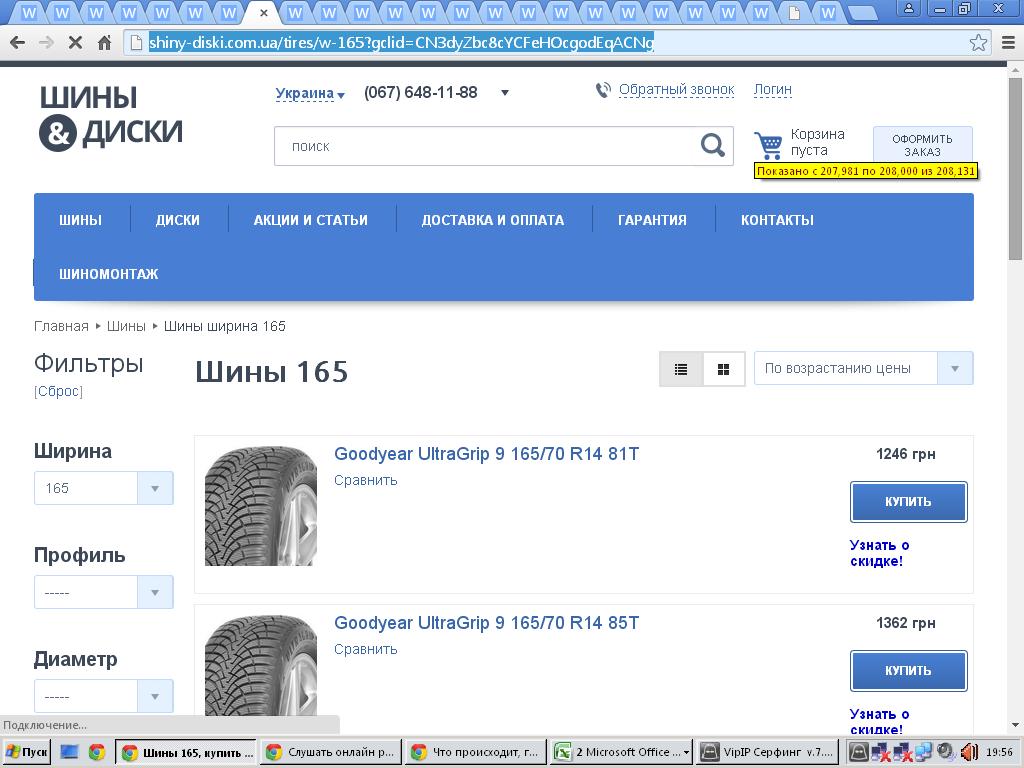Image resolution: width=1024 pixels, height=768 pixels.
Task: Click the 1362 грн price text
Action: point(905,623)
